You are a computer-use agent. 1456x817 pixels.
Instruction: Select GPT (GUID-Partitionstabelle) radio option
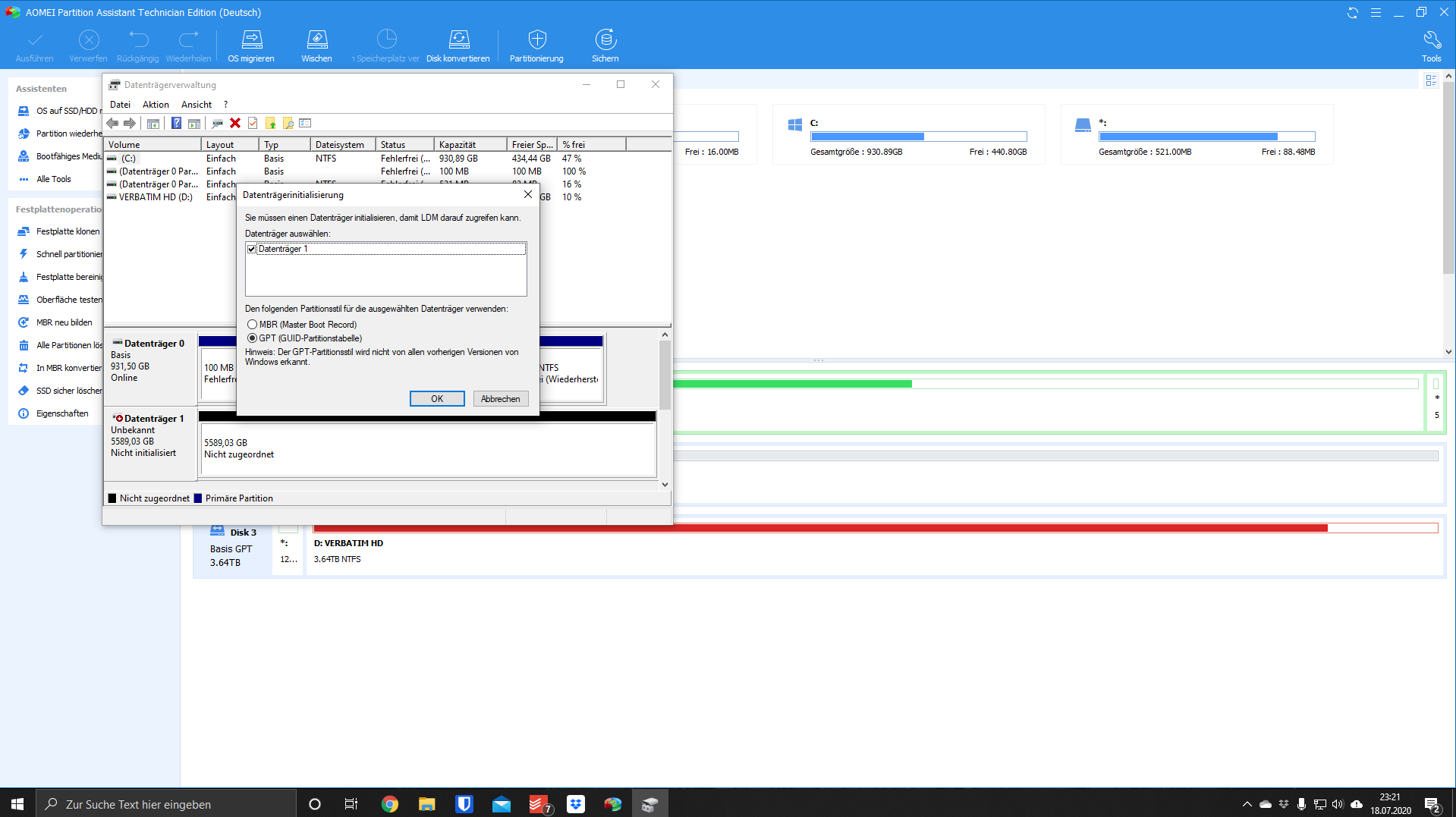(x=253, y=338)
